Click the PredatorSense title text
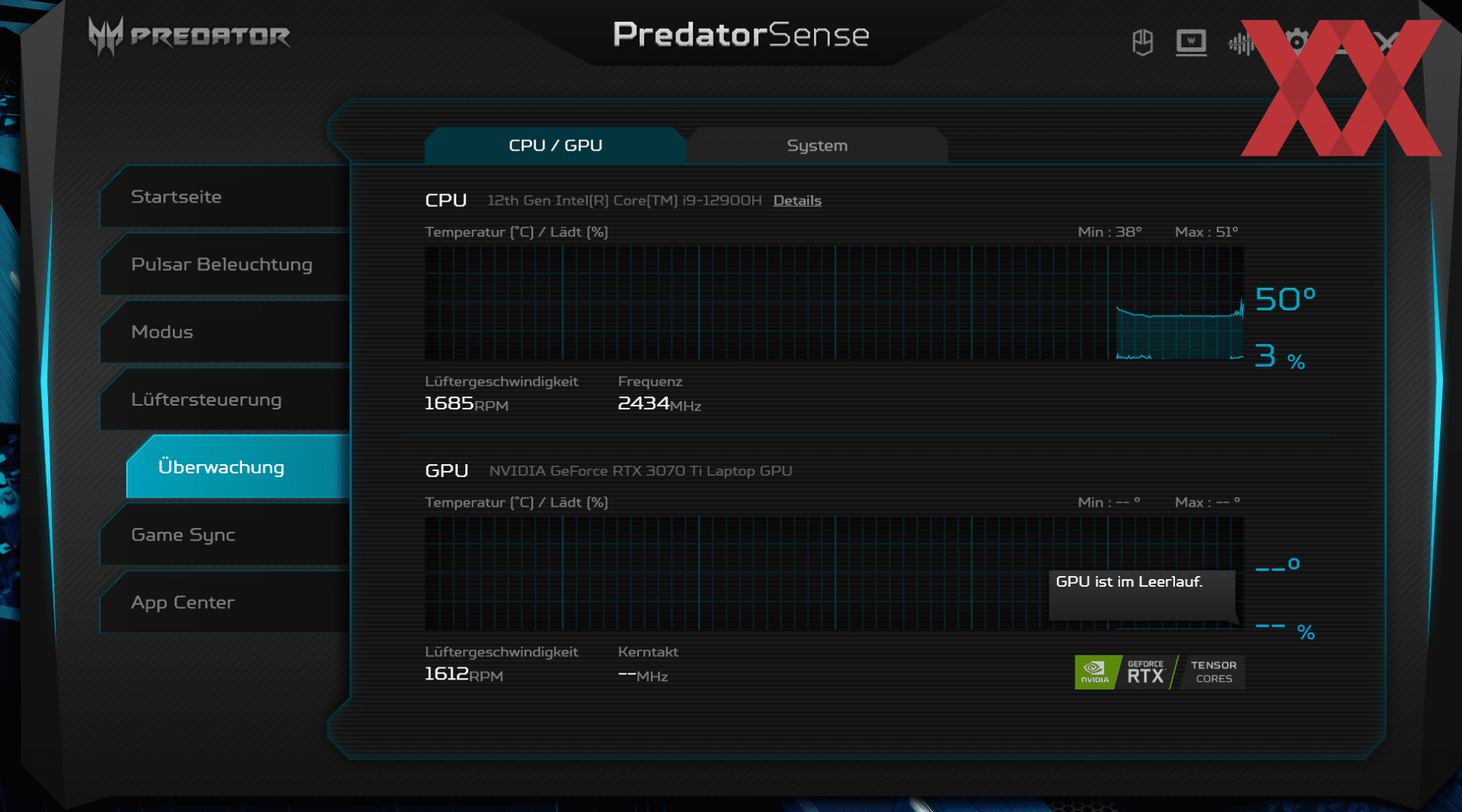 (x=741, y=35)
